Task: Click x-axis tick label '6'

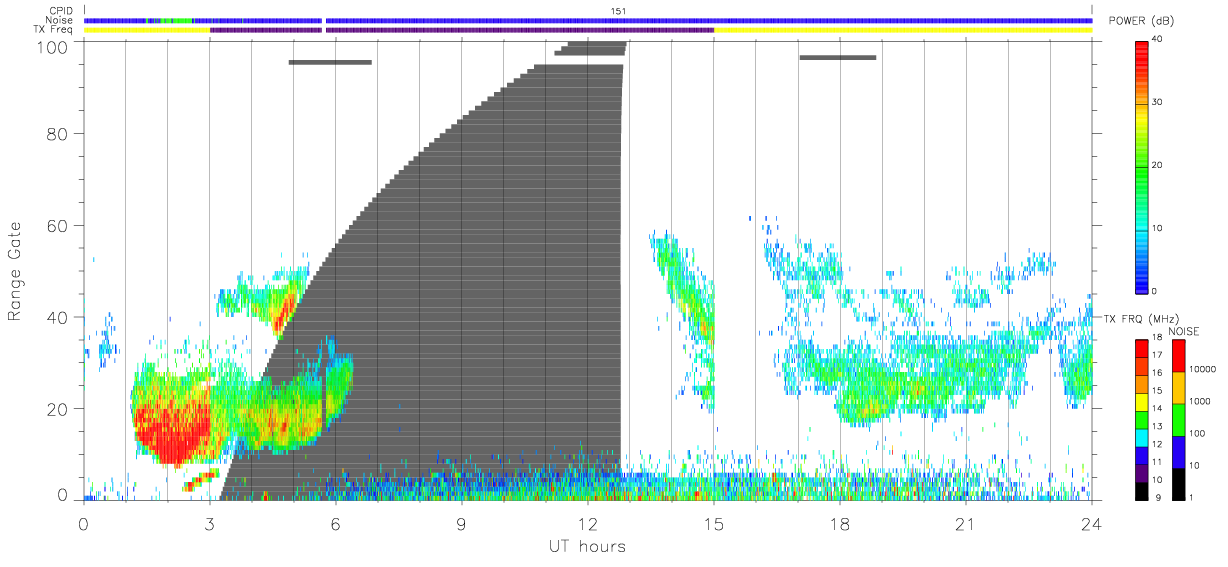Action: pos(336,524)
